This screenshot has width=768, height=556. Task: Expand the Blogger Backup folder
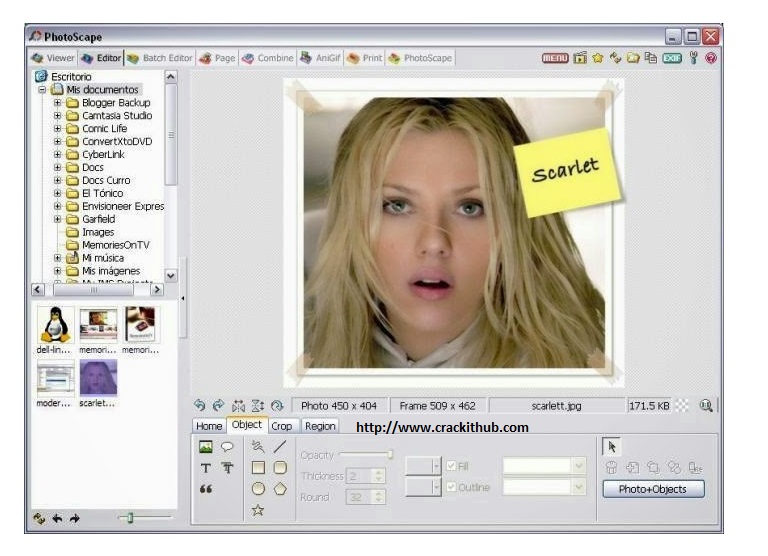[x=57, y=103]
